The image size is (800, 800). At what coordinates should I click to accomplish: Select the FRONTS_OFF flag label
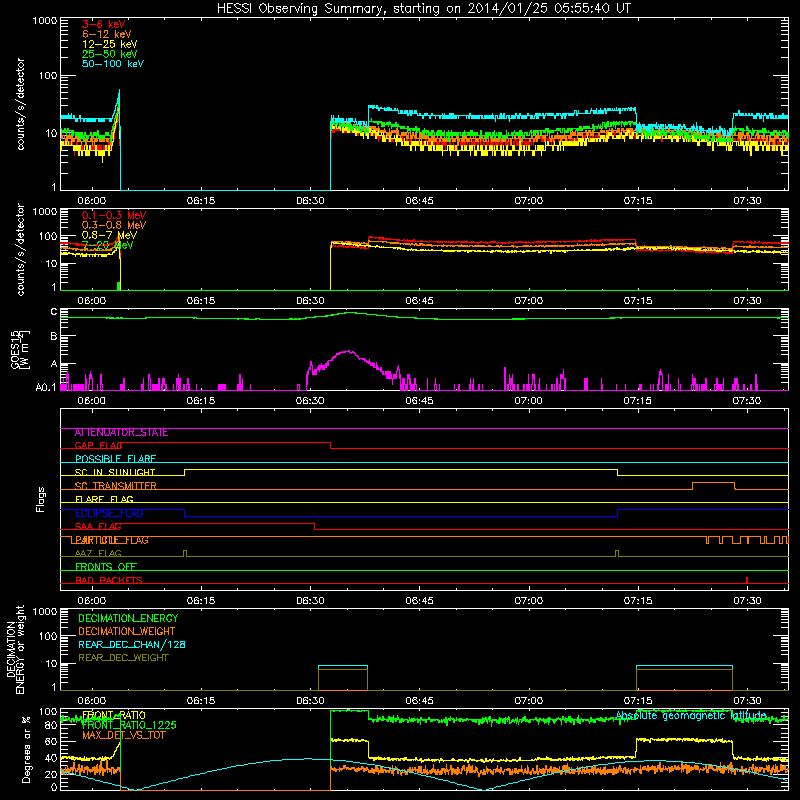point(106,567)
